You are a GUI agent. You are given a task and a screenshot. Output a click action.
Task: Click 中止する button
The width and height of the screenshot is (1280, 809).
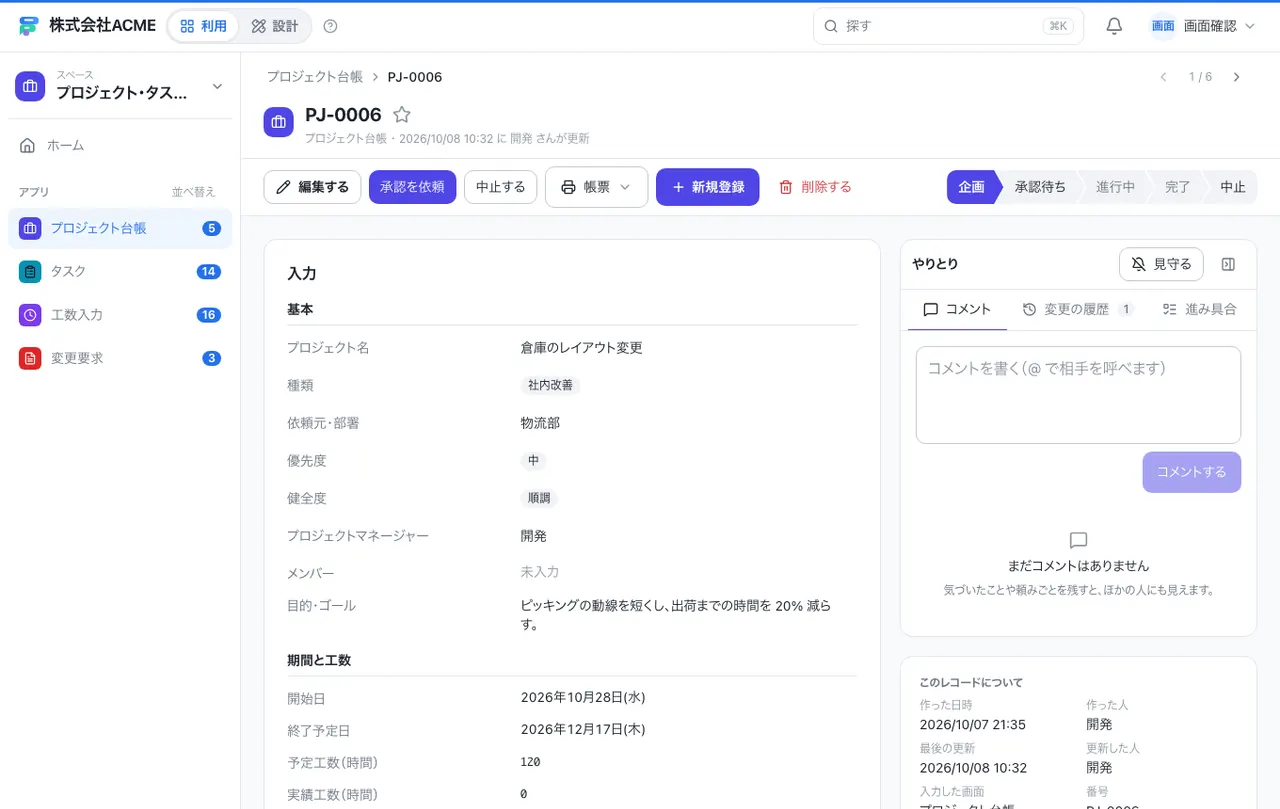tap(501, 187)
